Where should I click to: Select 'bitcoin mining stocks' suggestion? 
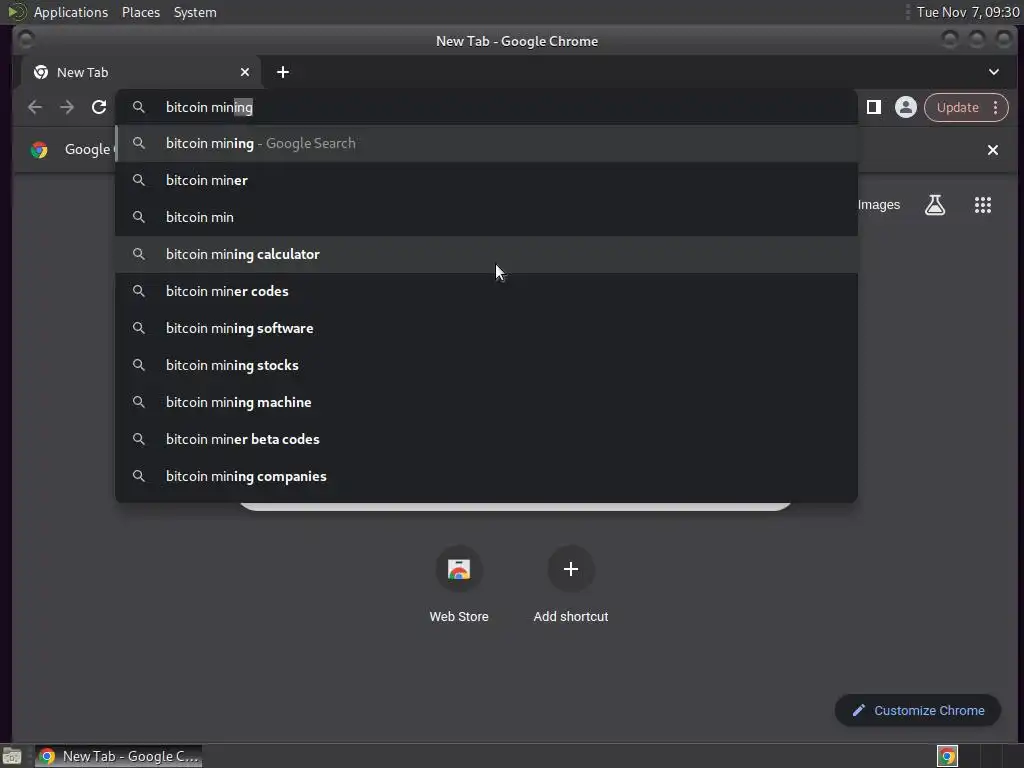[x=486, y=366]
